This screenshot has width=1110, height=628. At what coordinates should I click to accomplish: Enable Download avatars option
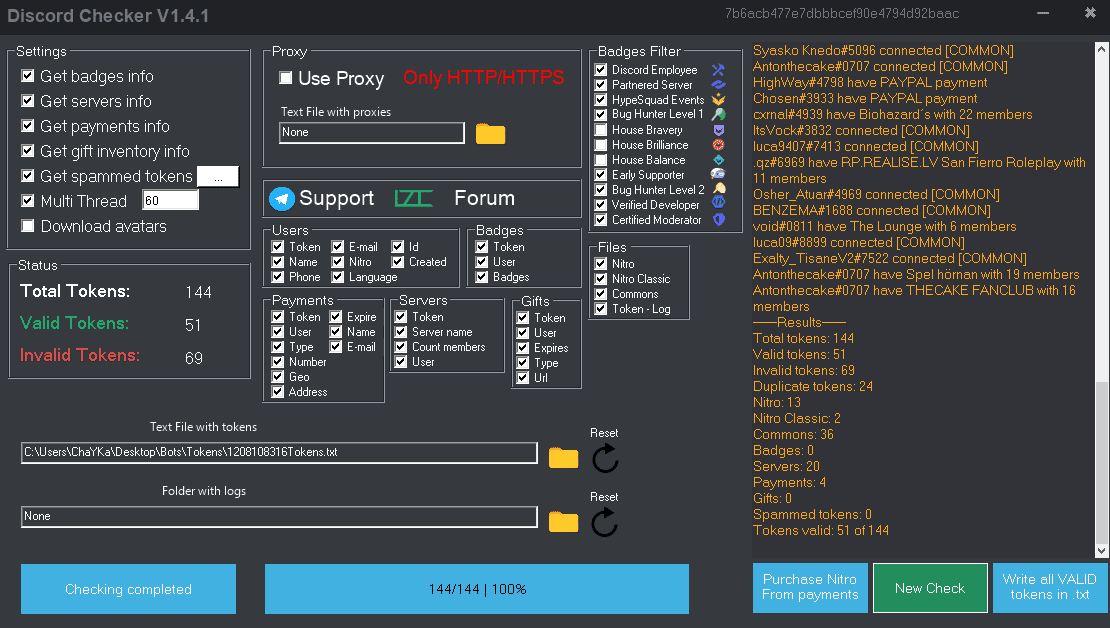tap(28, 226)
